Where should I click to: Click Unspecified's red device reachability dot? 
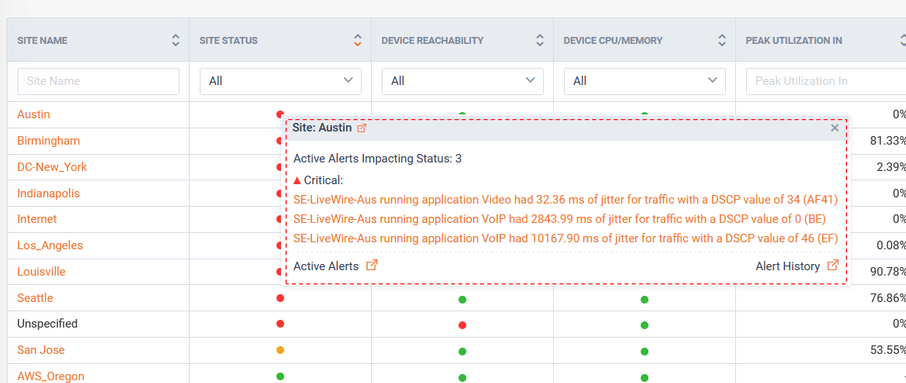[x=462, y=325]
